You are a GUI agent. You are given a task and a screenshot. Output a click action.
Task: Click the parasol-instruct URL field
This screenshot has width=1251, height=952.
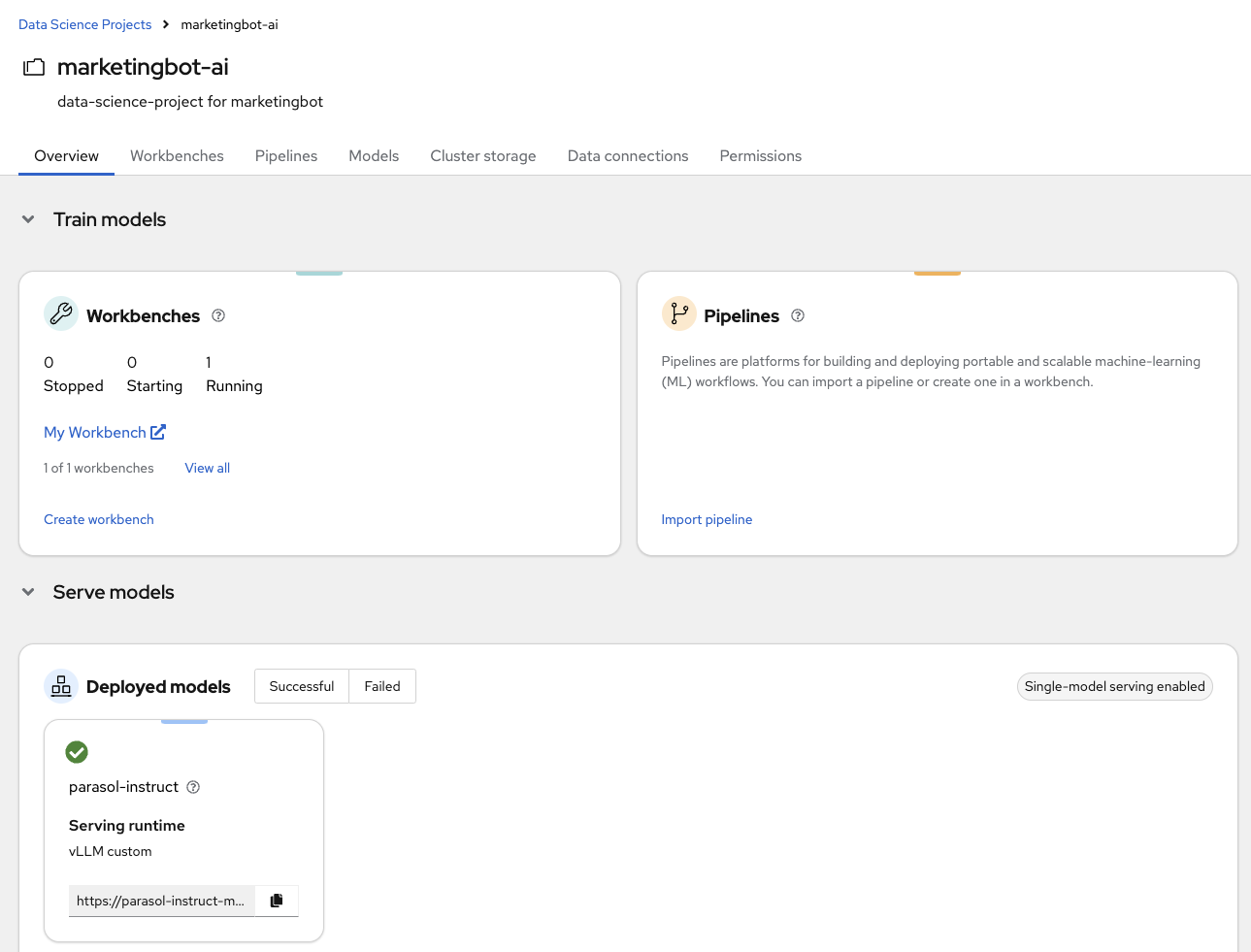161,901
